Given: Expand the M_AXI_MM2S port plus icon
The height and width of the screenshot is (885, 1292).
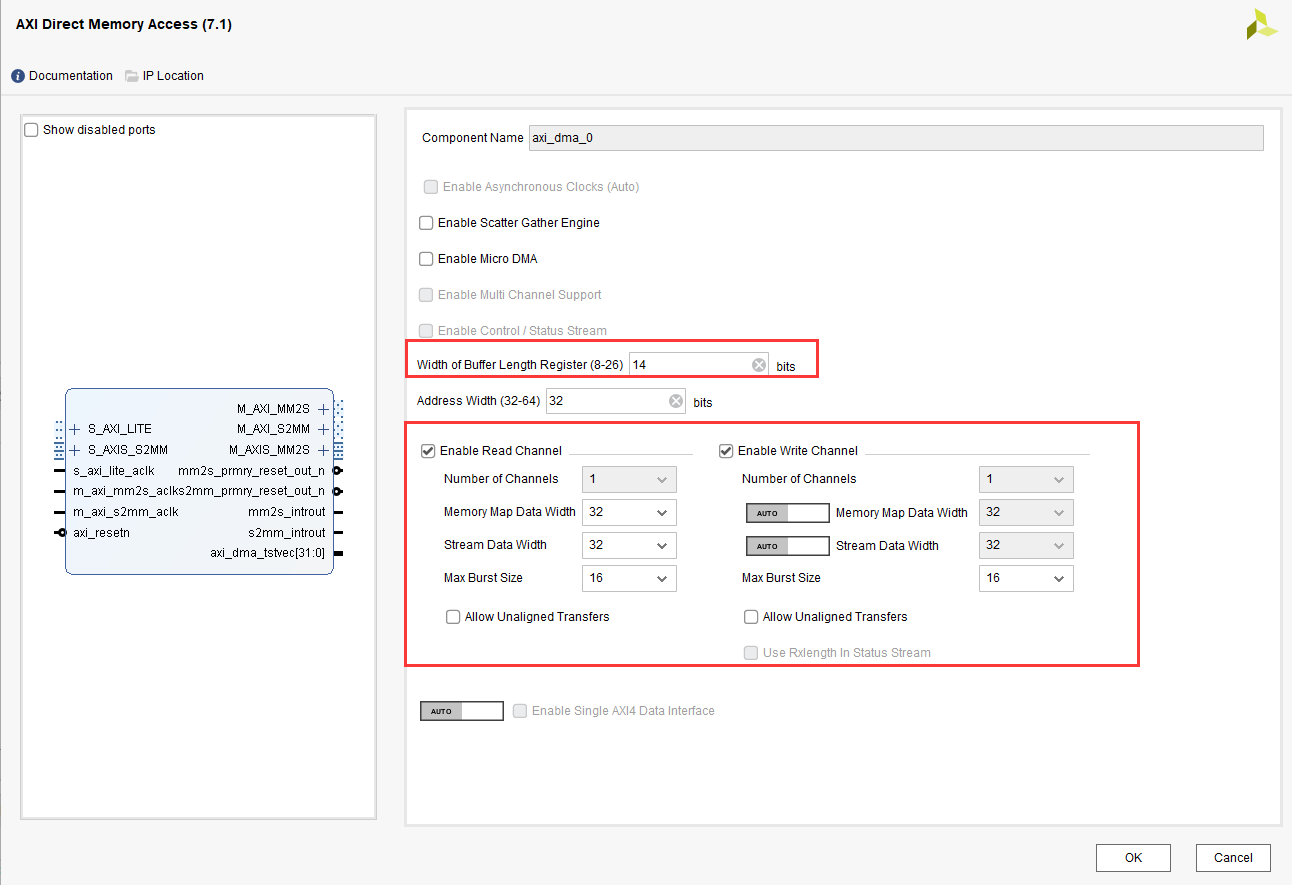Looking at the screenshot, I should 323,409.
